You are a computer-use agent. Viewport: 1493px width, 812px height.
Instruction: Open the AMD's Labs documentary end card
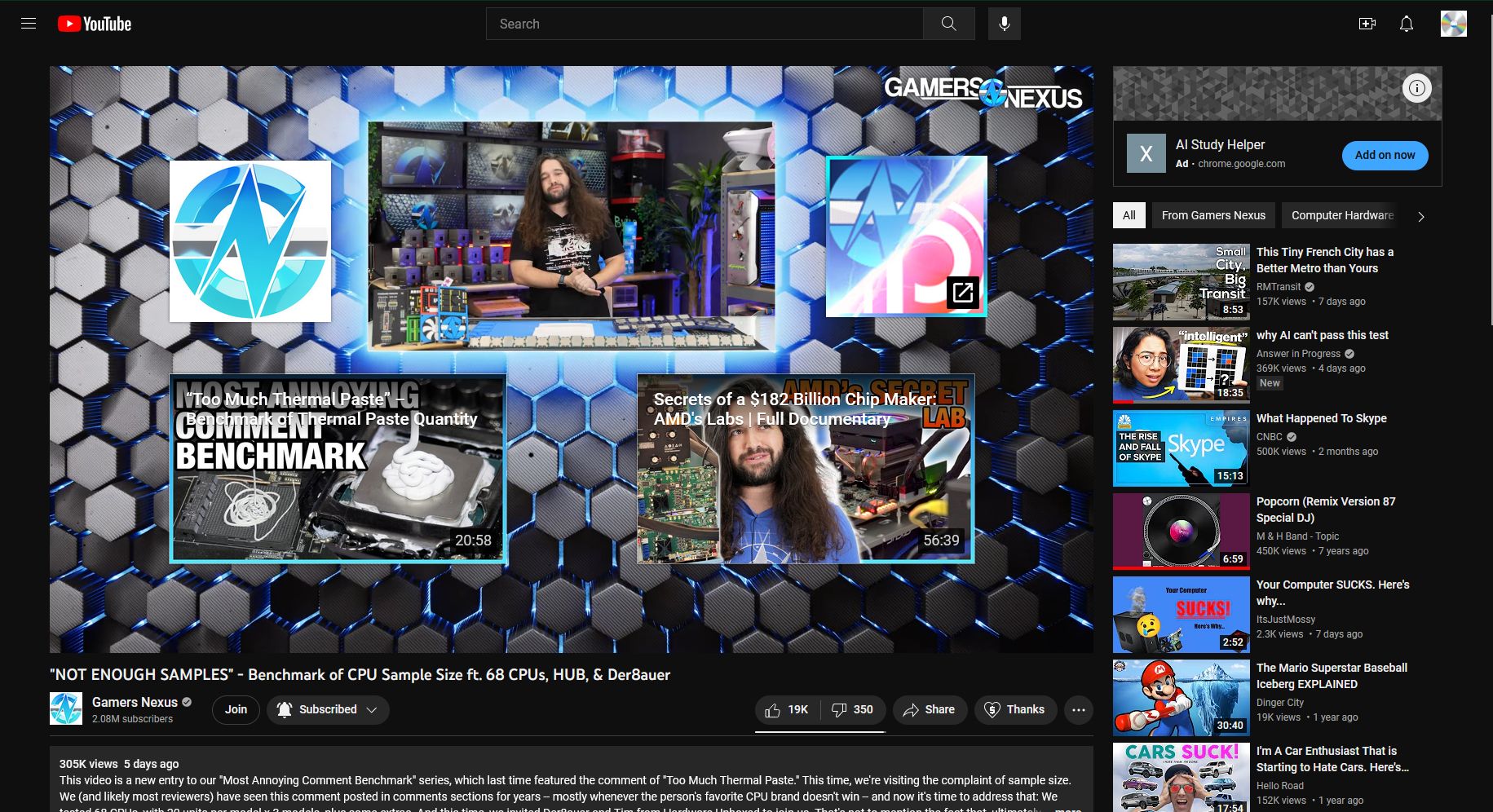click(x=806, y=469)
